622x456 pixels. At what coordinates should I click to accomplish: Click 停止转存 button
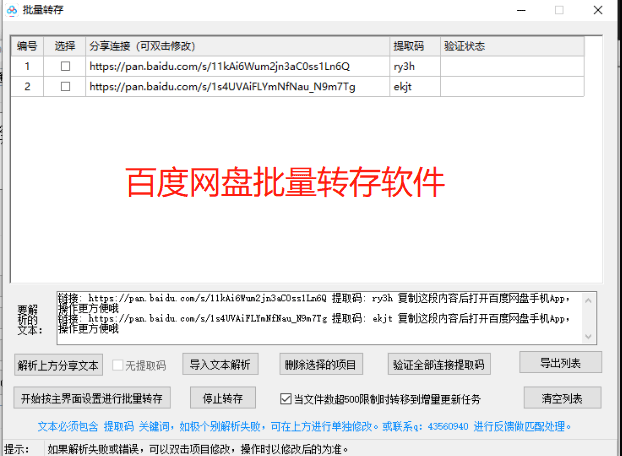pyautogui.click(x=223, y=398)
